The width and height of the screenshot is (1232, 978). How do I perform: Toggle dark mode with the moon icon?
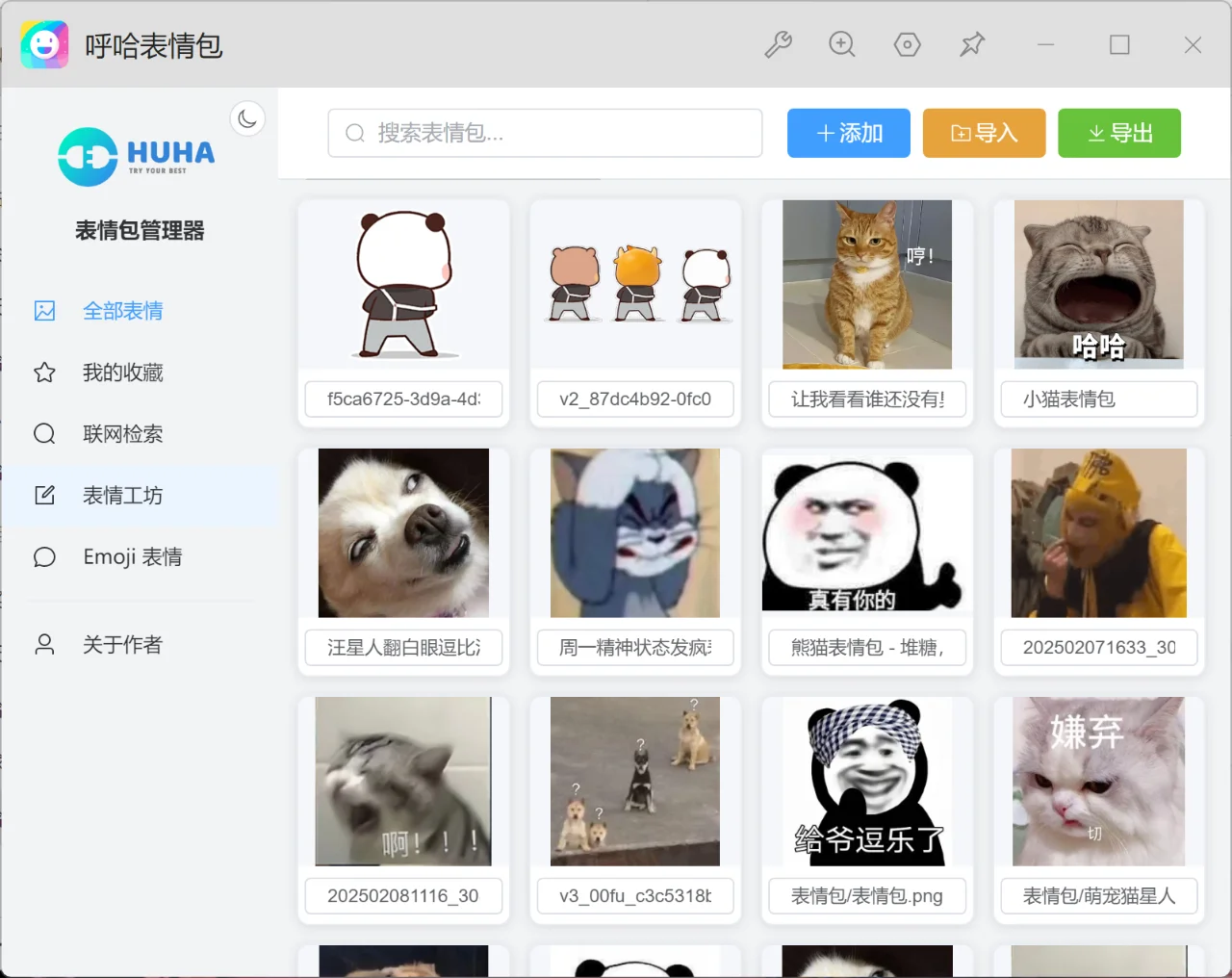click(247, 117)
